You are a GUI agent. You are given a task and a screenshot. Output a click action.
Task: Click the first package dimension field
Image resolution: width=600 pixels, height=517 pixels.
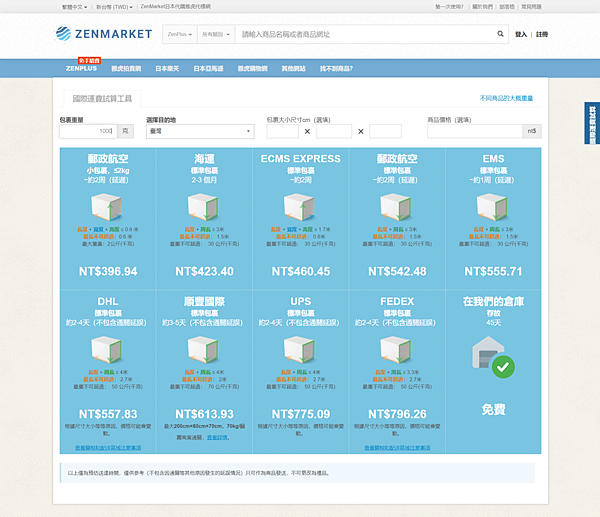282,131
